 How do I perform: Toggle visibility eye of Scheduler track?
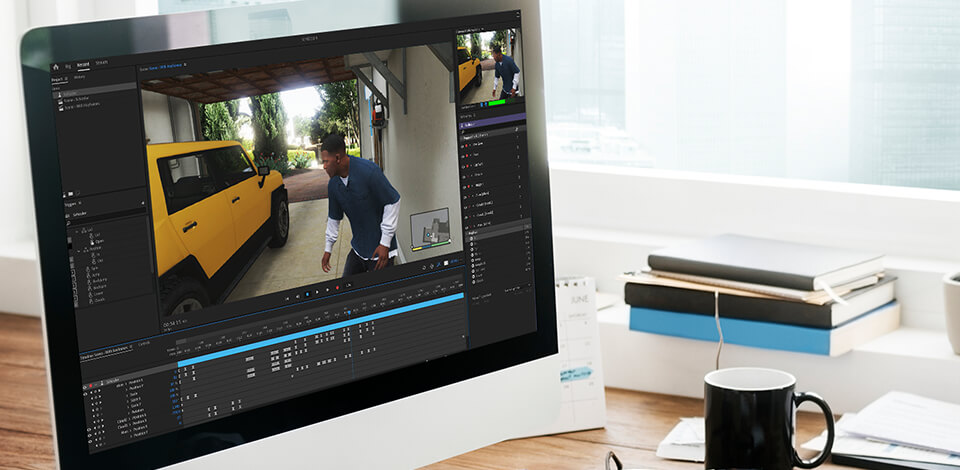[x=85, y=387]
